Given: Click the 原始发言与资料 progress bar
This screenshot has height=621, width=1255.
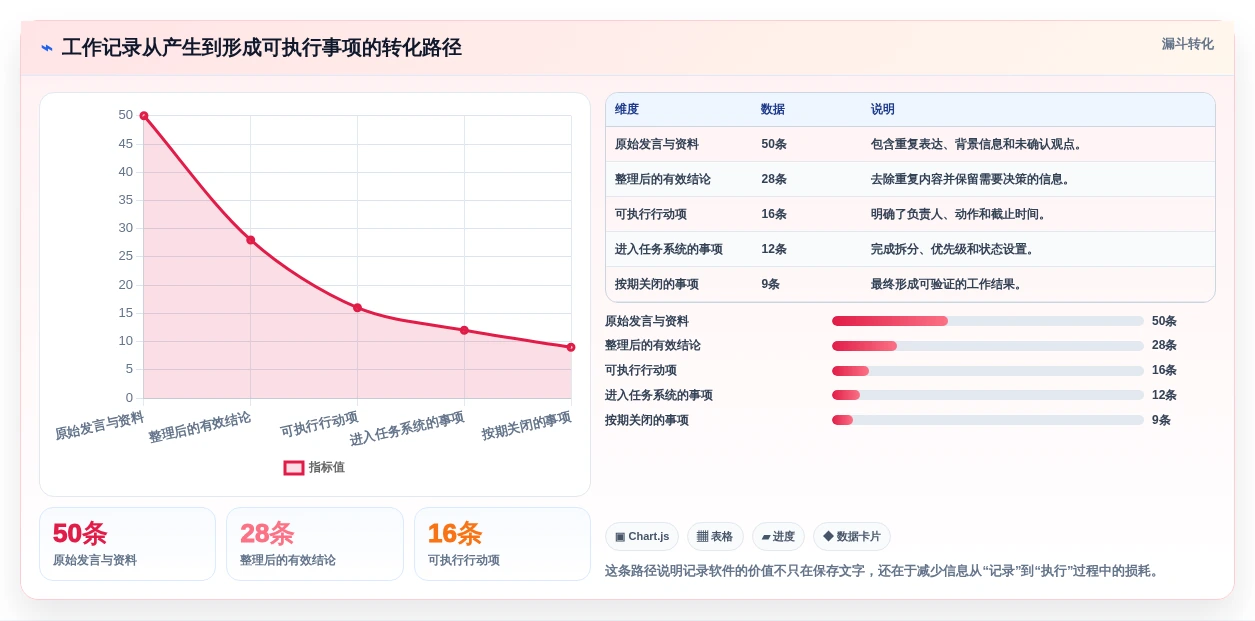Looking at the screenshot, I should (x=988, y=321).
